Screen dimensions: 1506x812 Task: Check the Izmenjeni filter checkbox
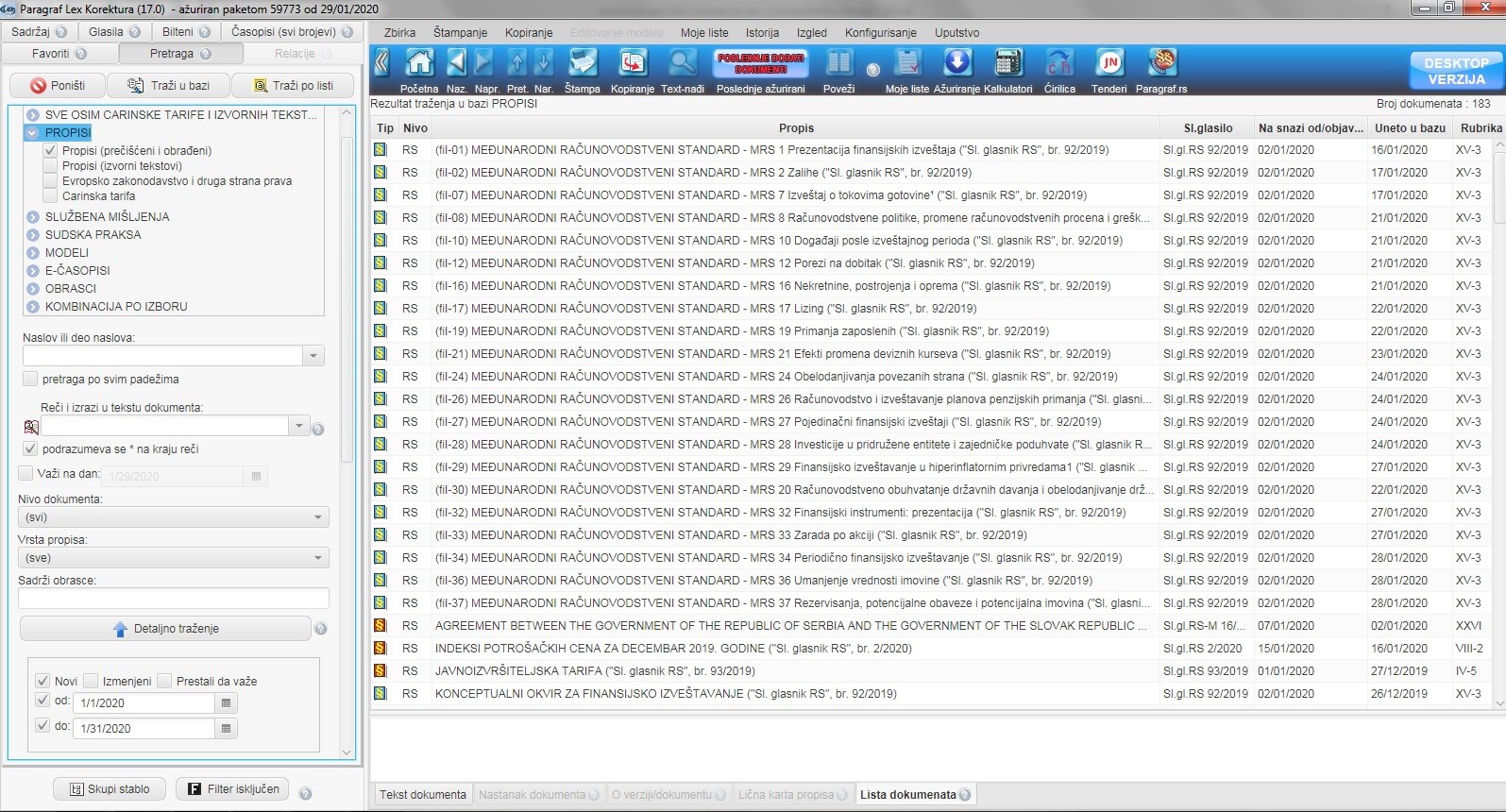[91, 681]
